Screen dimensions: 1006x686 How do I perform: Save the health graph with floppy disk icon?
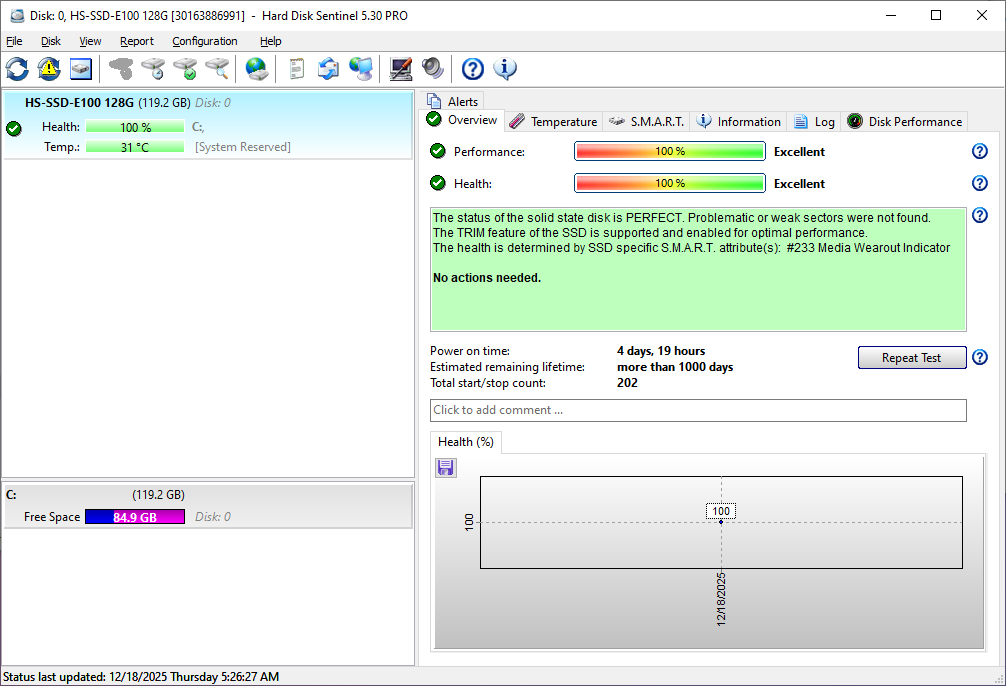[x=446, y=467]
